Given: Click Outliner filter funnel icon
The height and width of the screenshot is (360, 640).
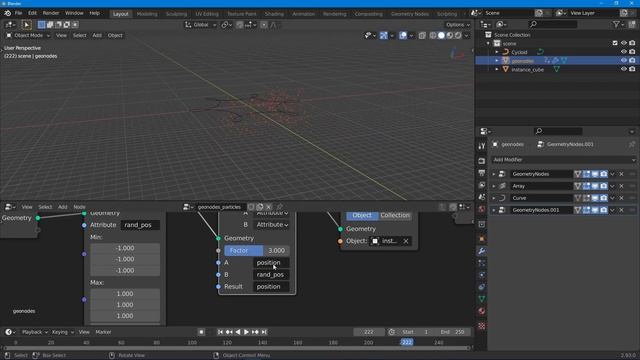Looking at the screenshot, I should click(x=616, y=24).
